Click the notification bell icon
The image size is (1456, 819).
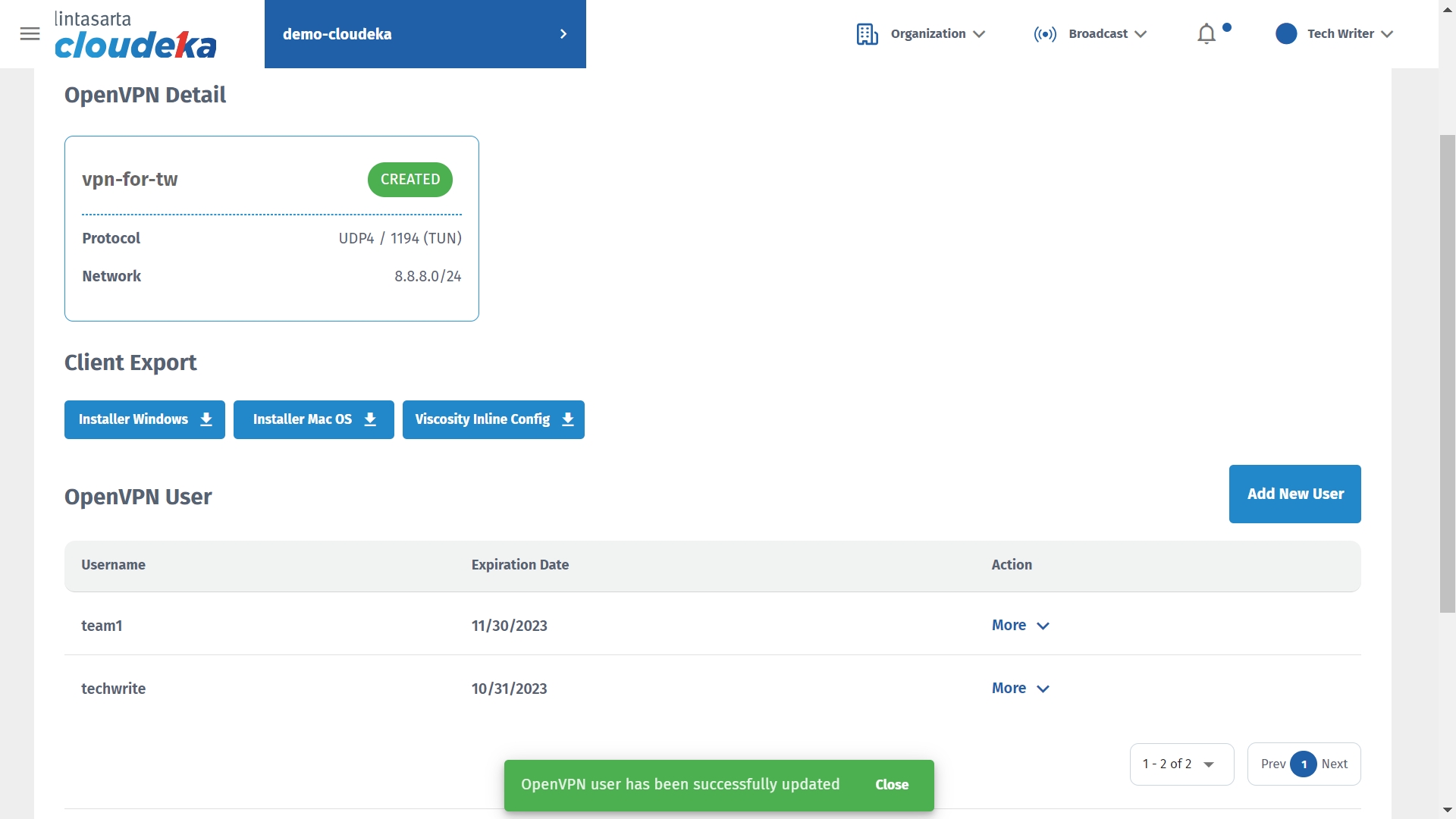coord(1207,34)
